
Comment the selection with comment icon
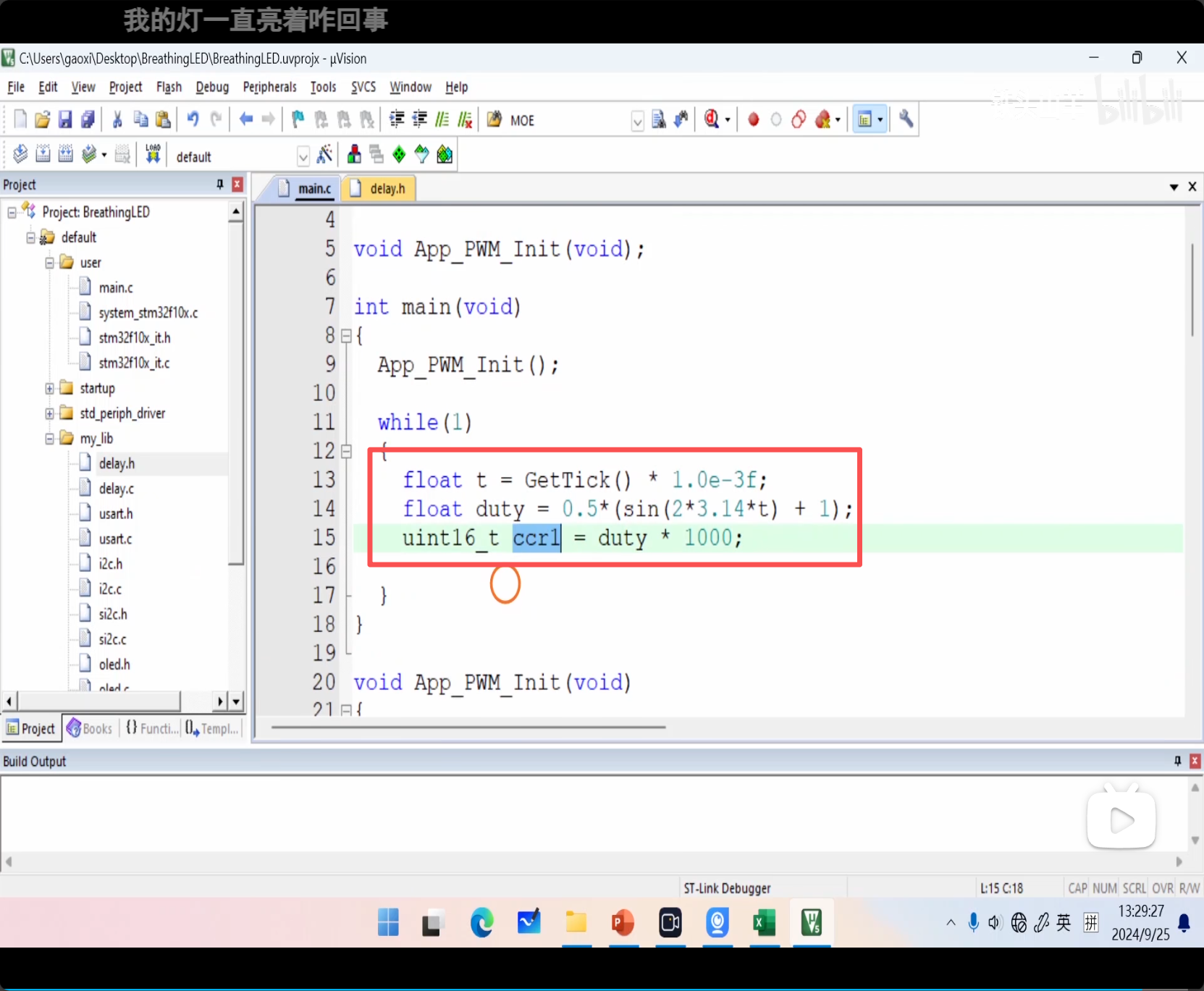click(x=442, y=119)
